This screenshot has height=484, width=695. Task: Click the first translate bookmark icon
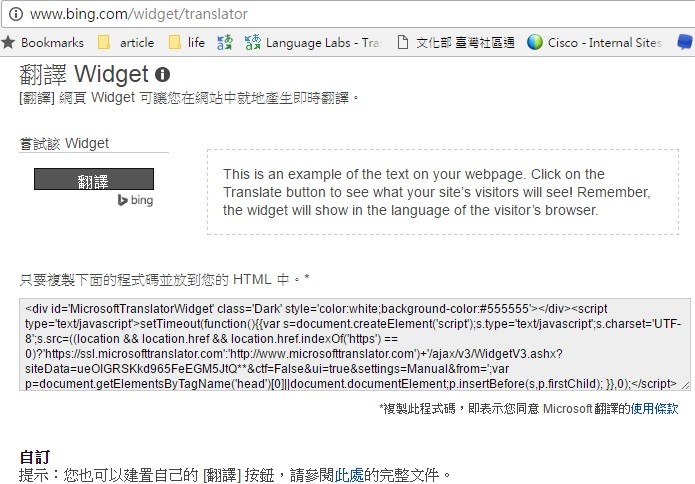(225, 43)
